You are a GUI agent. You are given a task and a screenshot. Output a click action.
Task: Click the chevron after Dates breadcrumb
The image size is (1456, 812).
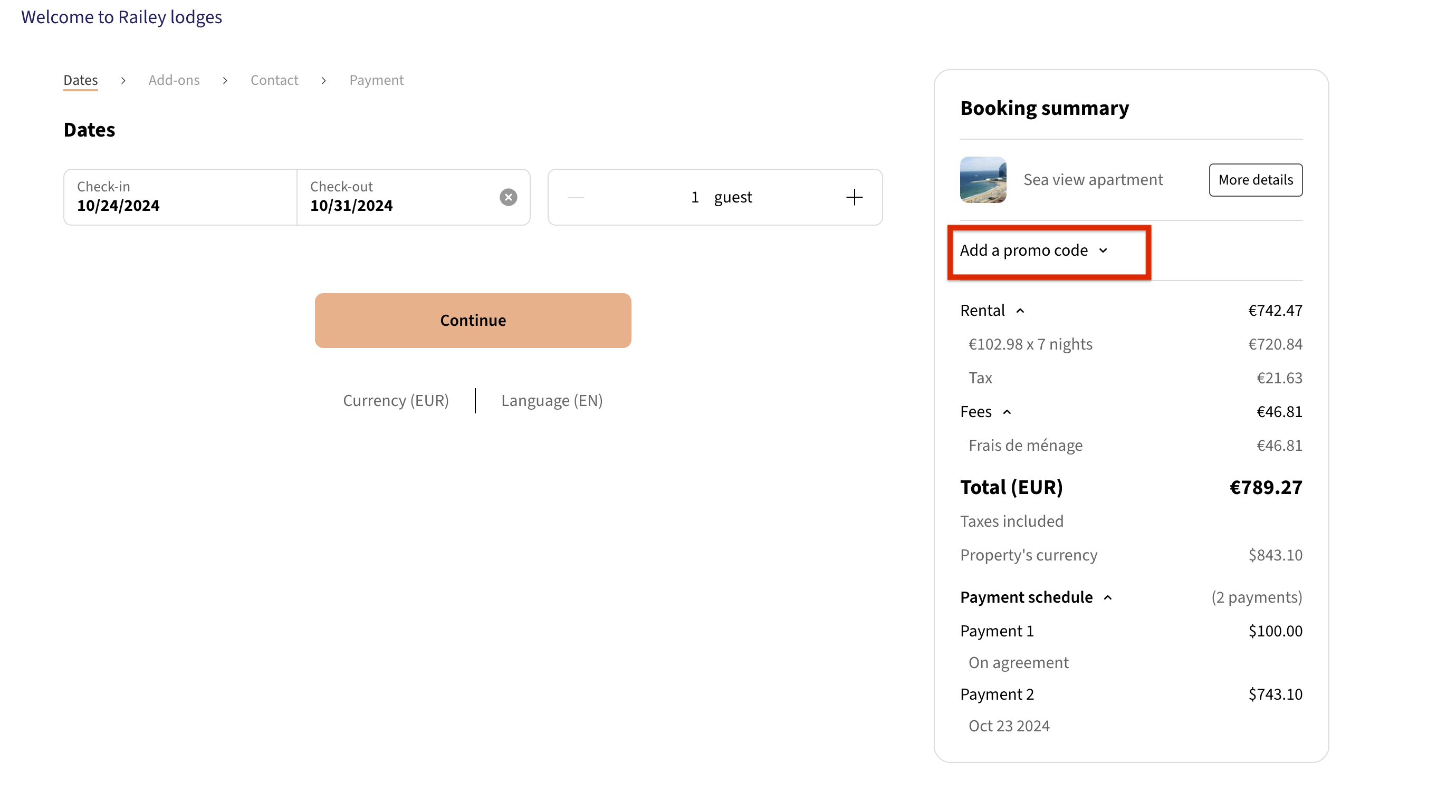coord(123,81)
